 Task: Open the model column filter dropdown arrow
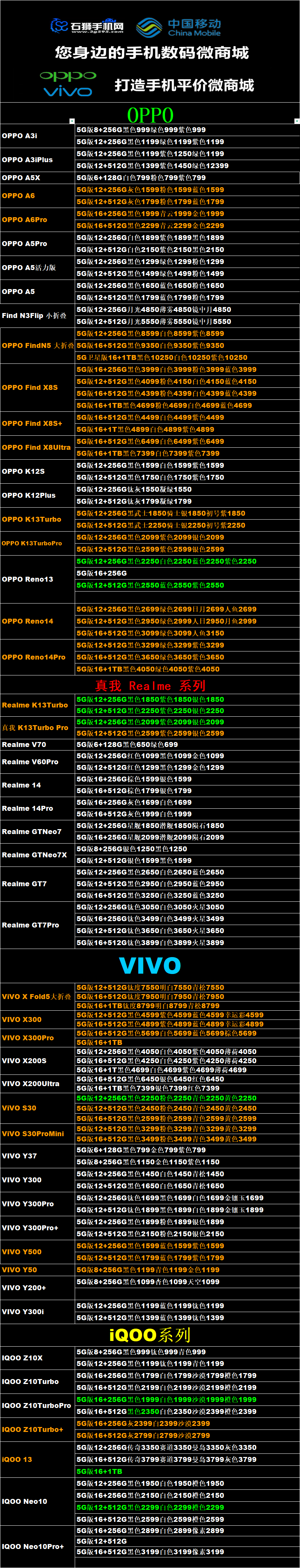pyautogui.click(x=72, y=121)
